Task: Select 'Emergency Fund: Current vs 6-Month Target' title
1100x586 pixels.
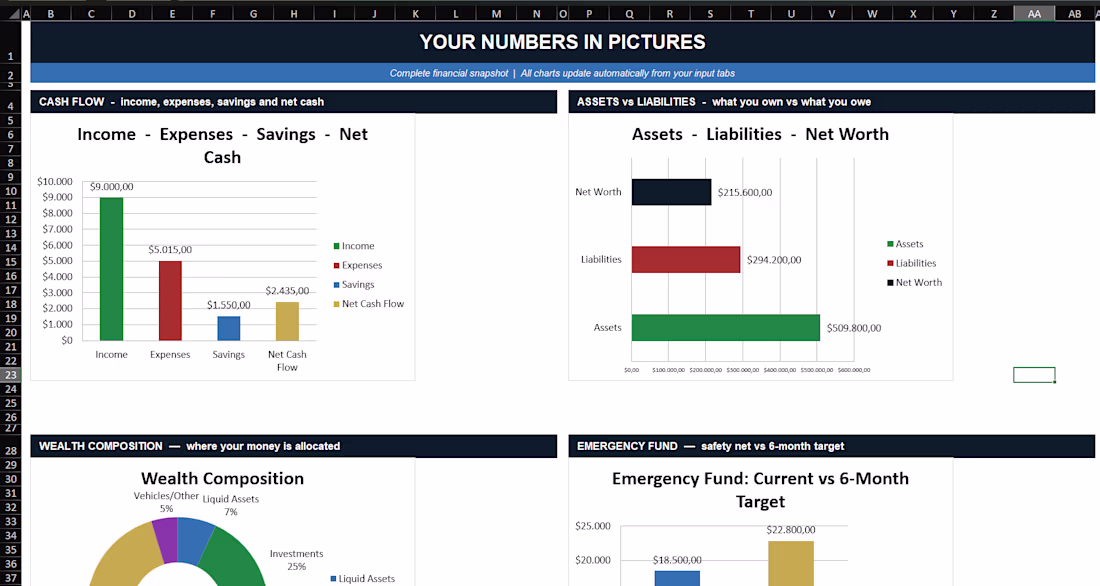Action: (x=760, y=490)
